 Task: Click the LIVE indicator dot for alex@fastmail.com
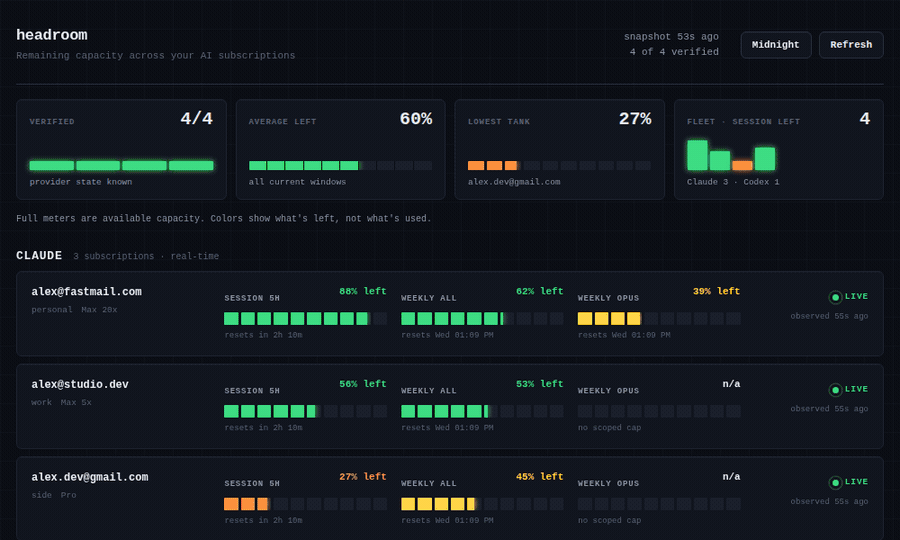point(835,297)
